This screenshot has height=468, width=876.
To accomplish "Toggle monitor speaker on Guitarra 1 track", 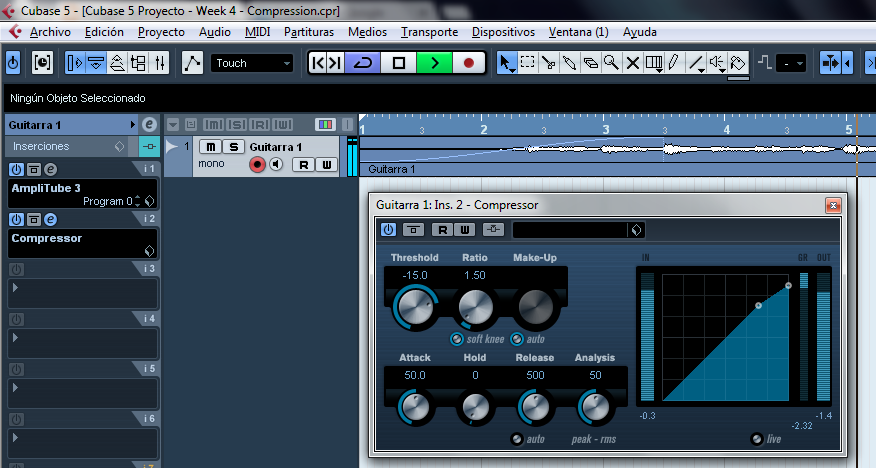I will coord(276,164).
